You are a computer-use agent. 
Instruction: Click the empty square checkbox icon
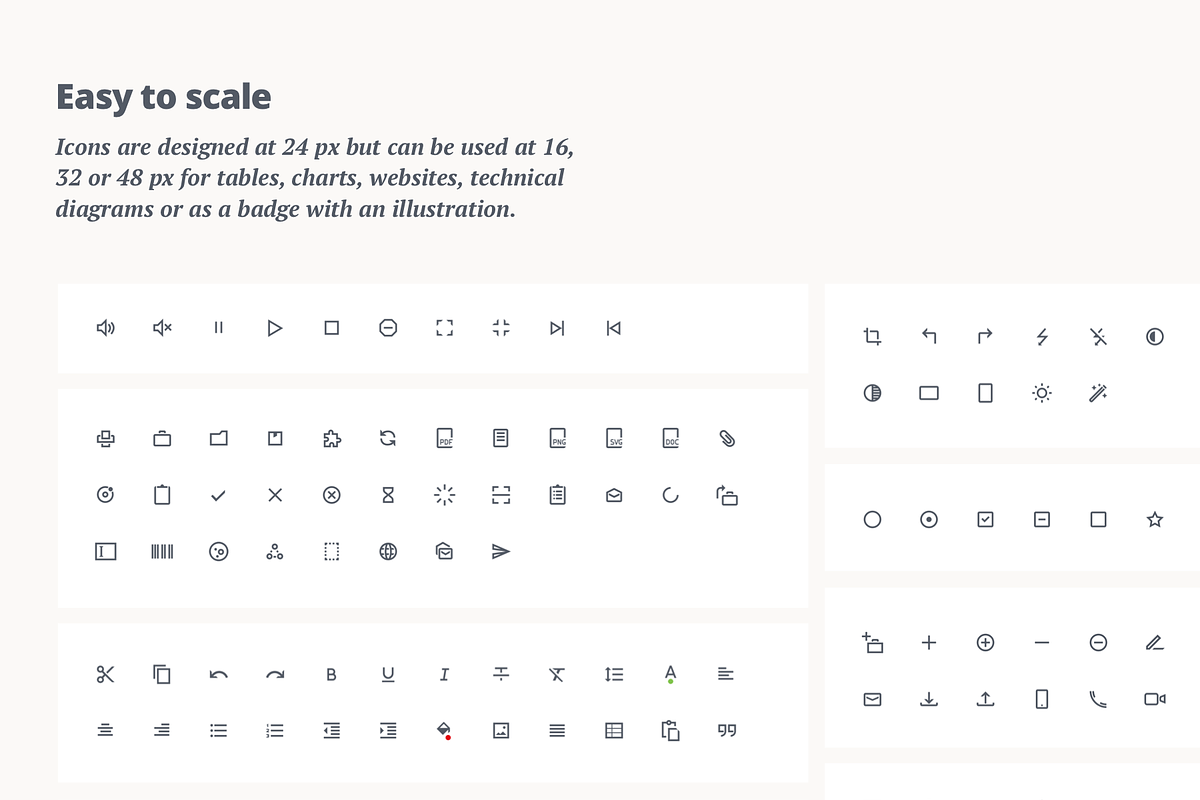click(x=1098, y=519)
